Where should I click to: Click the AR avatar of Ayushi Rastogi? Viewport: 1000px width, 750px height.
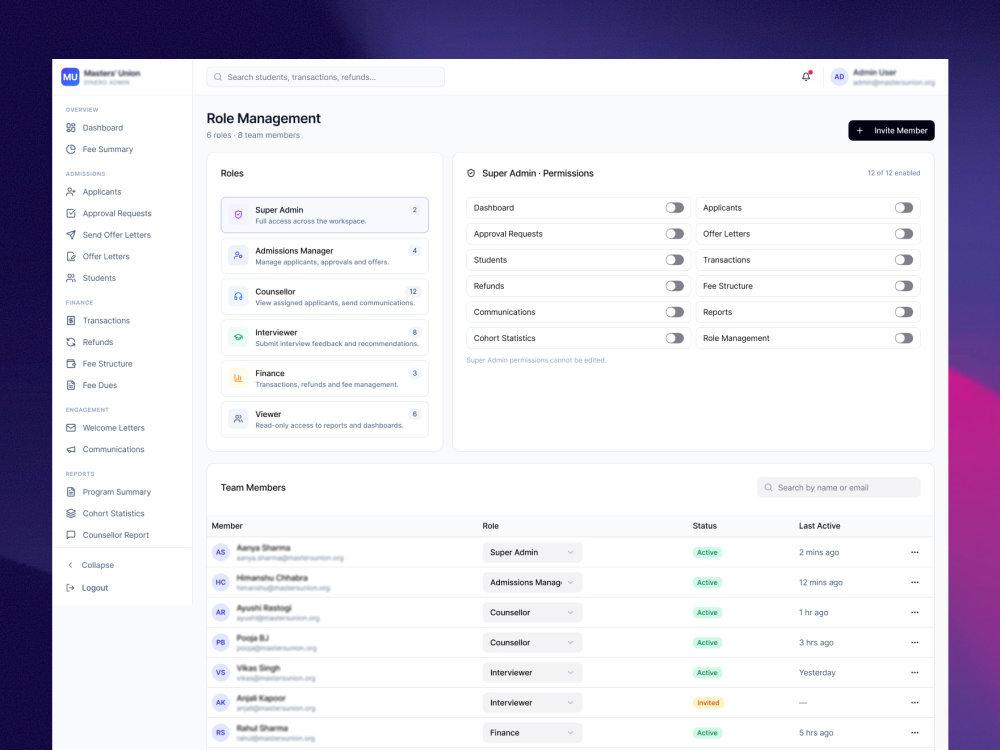(x=221, y=612)
